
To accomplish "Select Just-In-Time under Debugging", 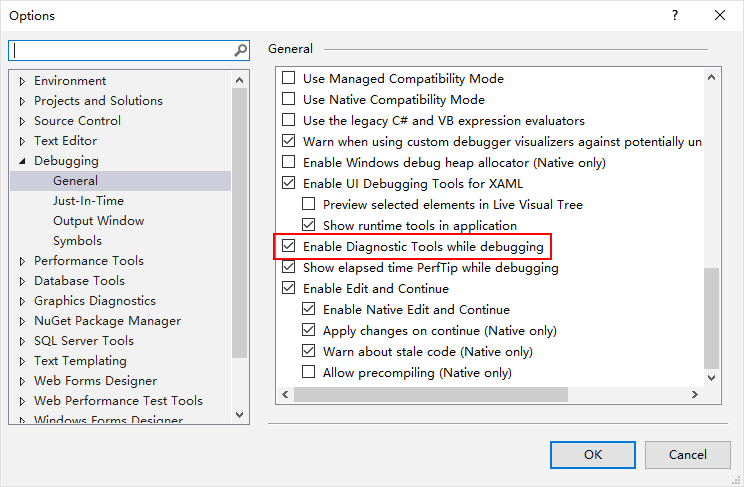I will click(88, 201).
